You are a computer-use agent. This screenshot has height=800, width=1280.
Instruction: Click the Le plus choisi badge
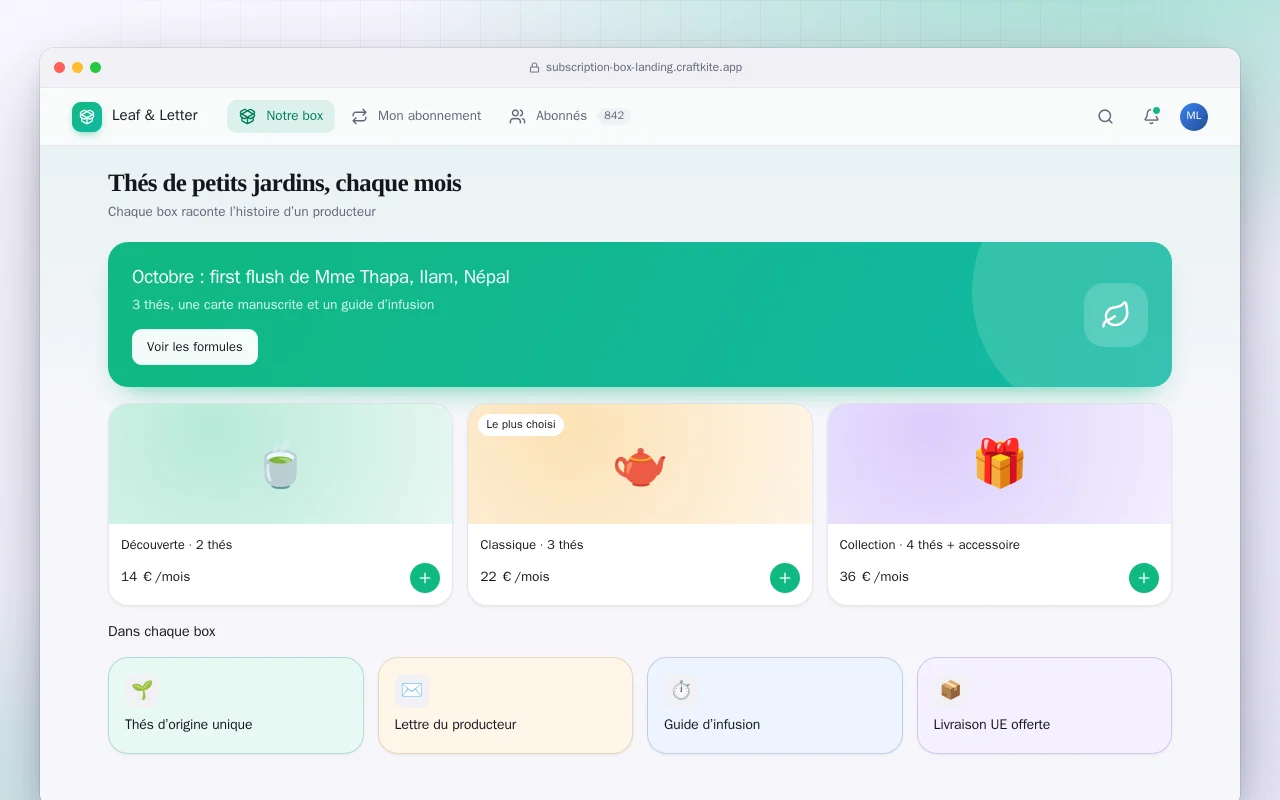click(521, 425)
